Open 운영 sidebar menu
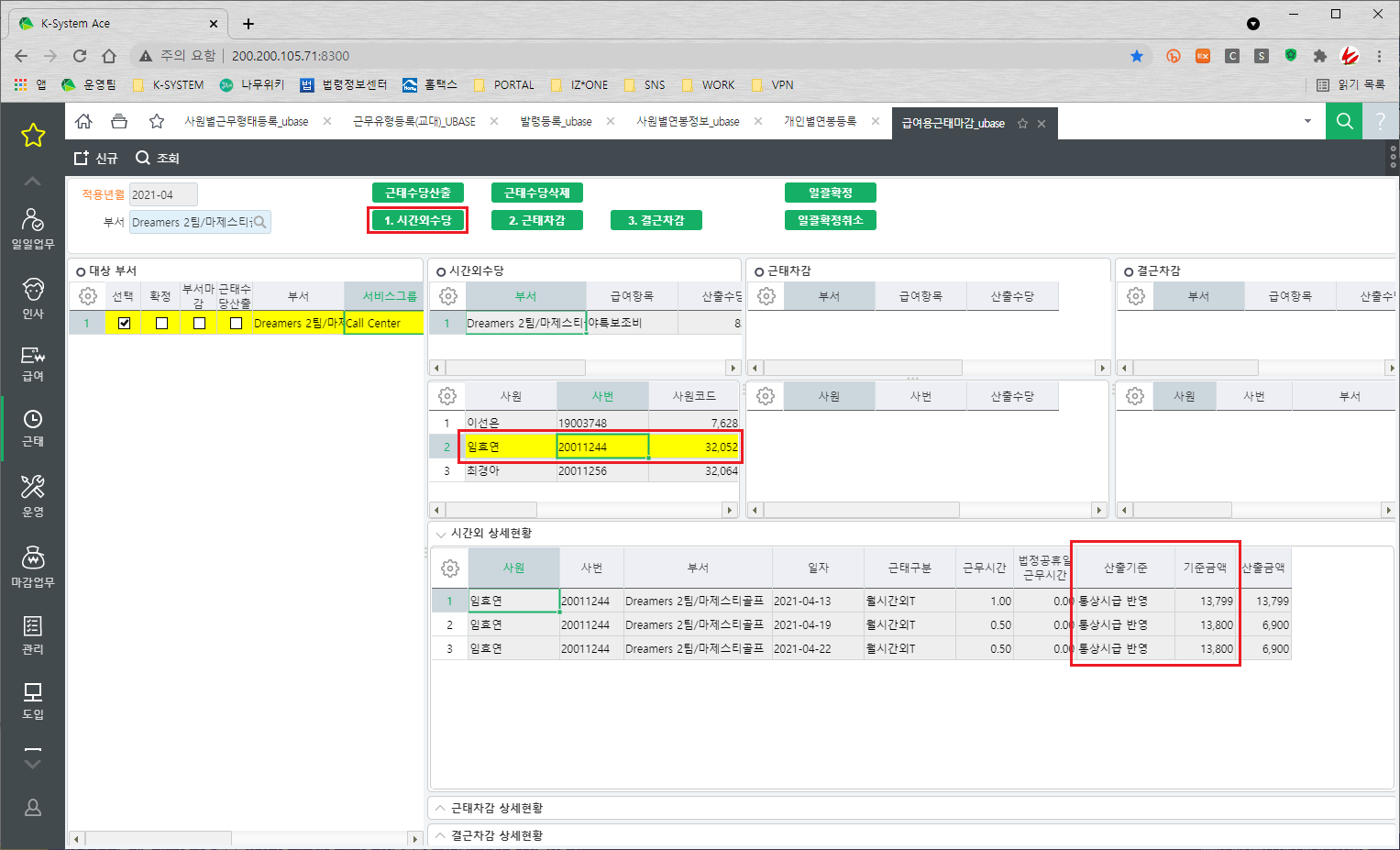This screenshot has width=1400, height=850. tap(33, 496)
